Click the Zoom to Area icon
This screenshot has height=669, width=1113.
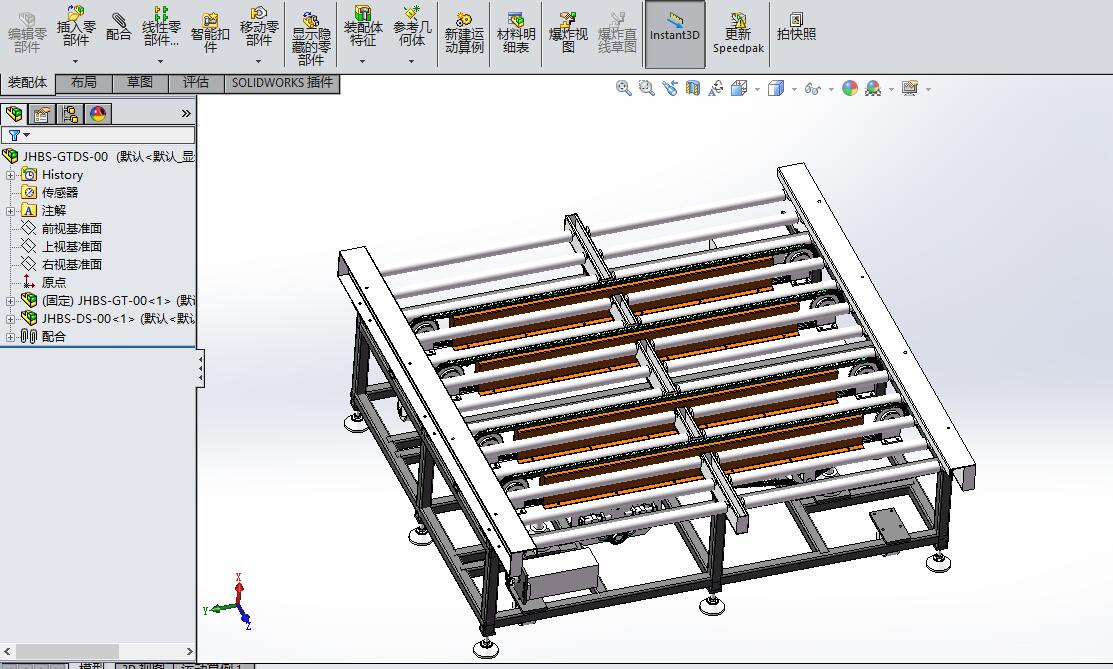click(646, 88)
